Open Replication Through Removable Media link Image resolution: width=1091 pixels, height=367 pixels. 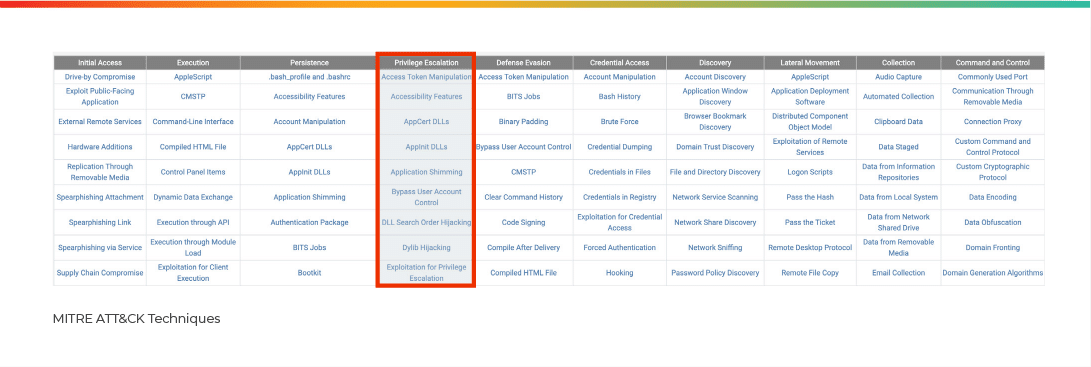tap(100, 172)
